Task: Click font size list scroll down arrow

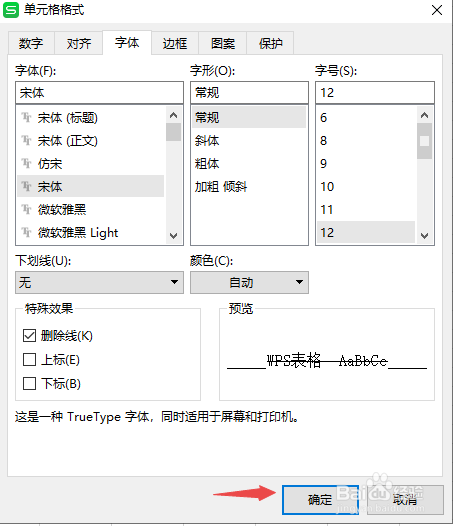Action: 424,235
